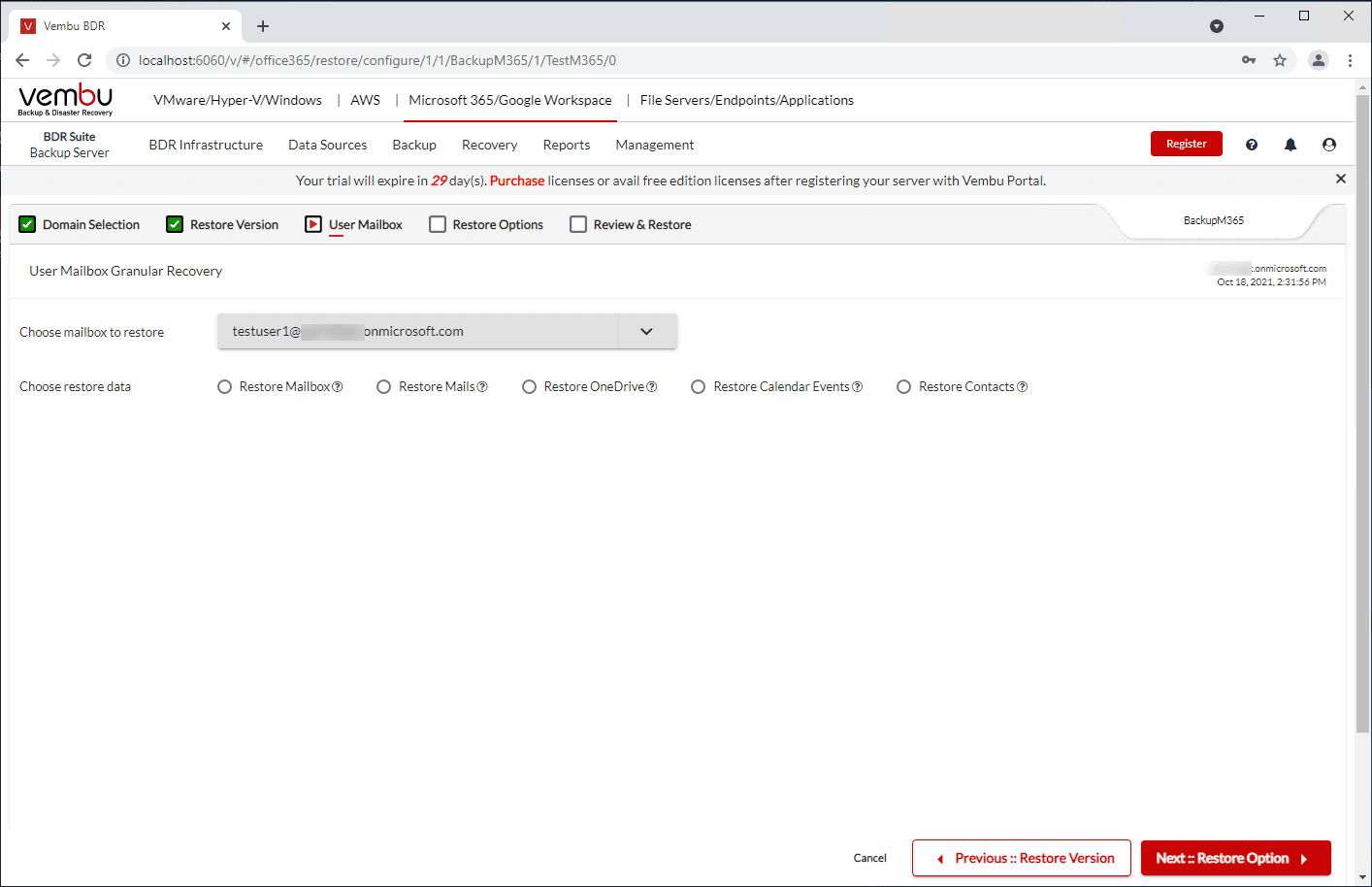Click the Domain Selection step label
The image size is (1372, 887).
(x=91, y=224)
